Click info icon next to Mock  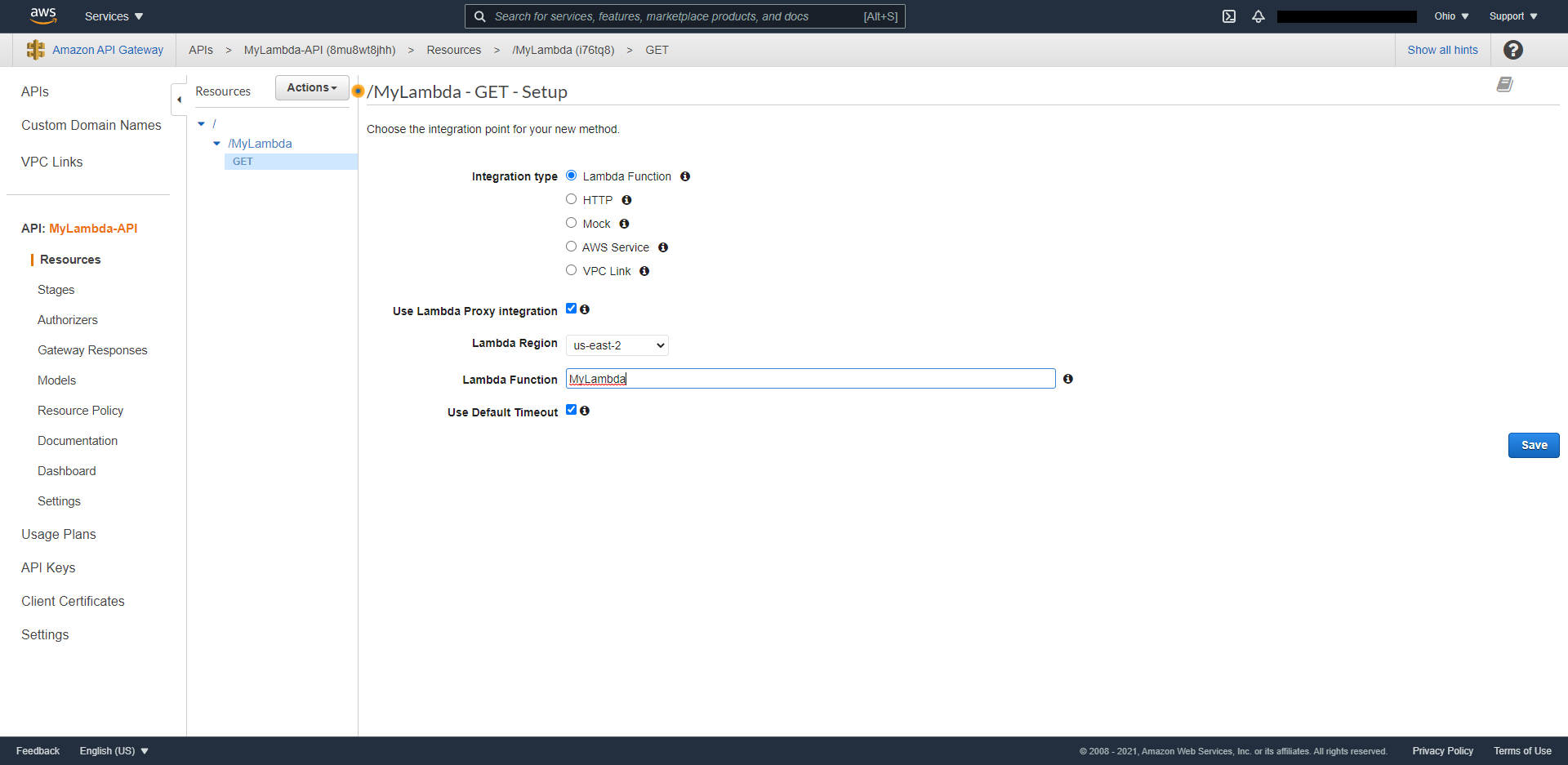point(624,224)
